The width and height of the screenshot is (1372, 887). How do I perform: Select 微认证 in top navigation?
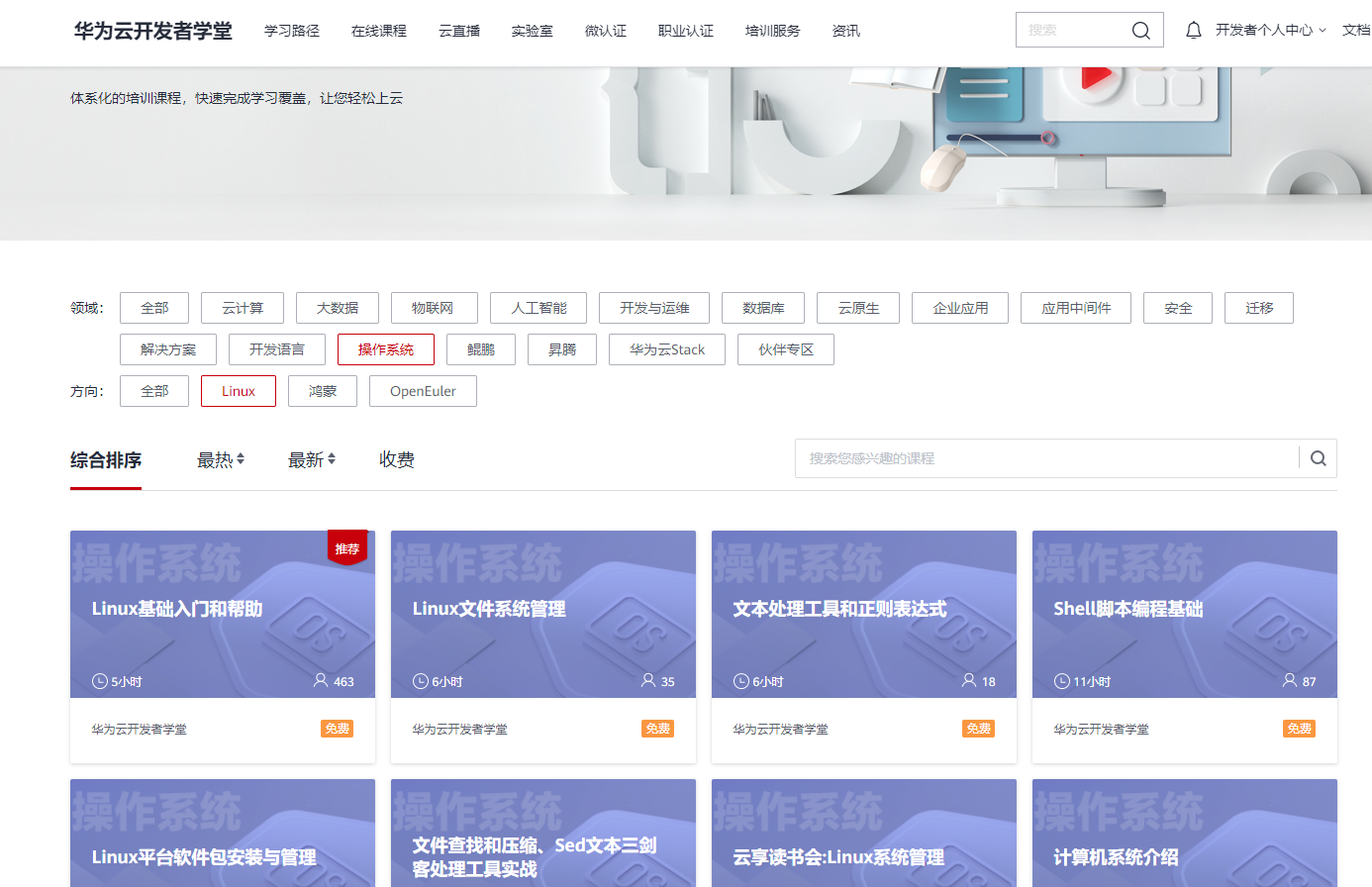[x=606, y=31]
